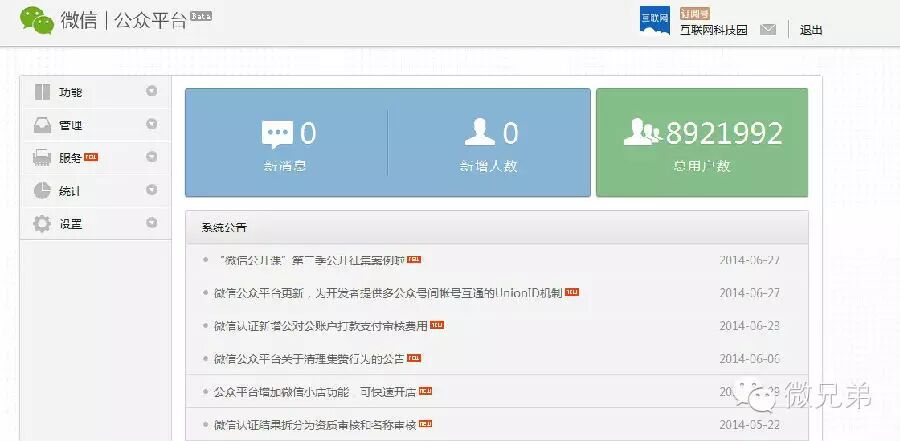Image resolution: width=900 pixels, height=441 pixels.
Task: Expand the 统计 section arrow
Action: click(x=152, y=189)
